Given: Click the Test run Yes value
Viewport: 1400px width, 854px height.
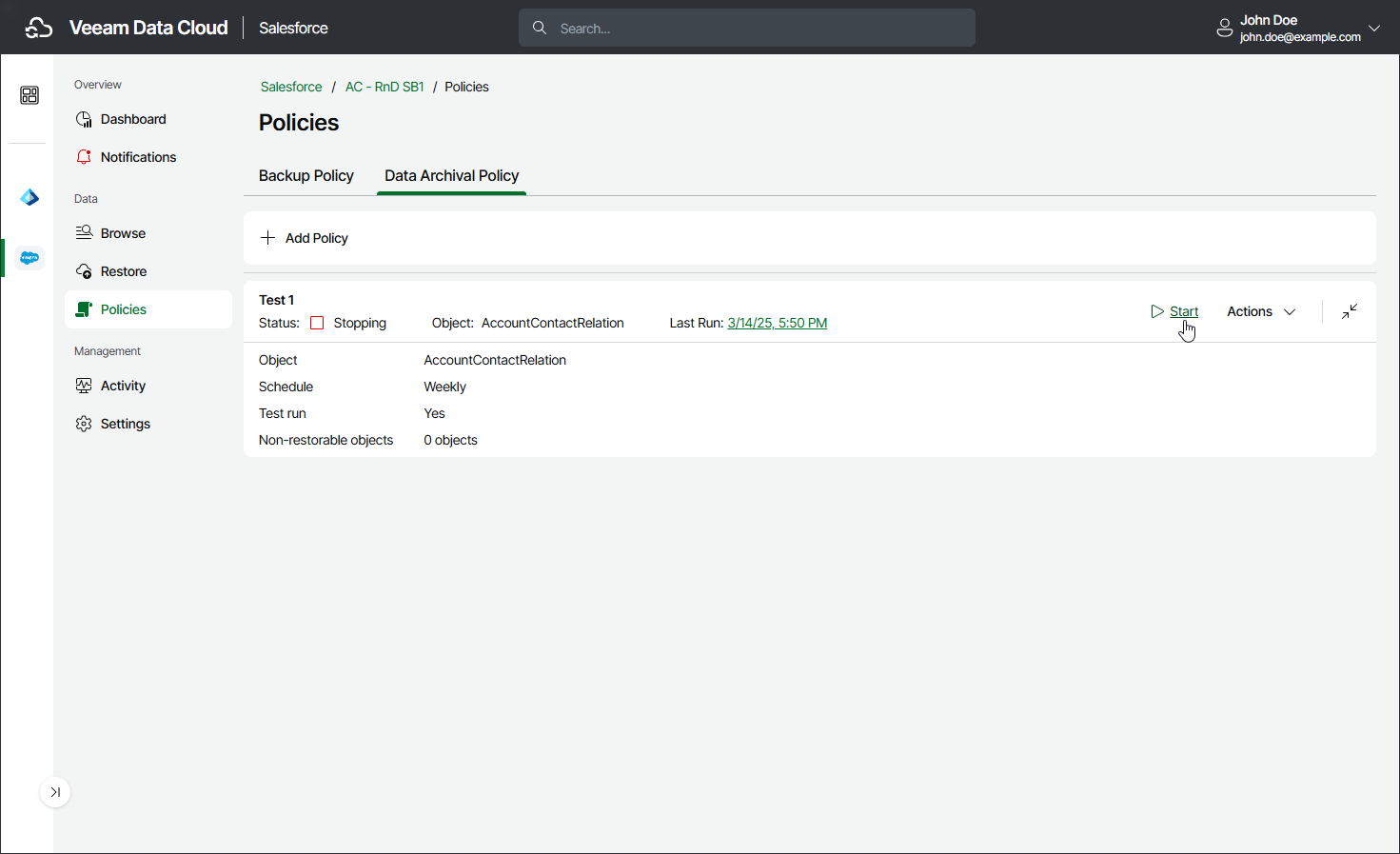Looking at the screenshot, I should (x=435, y=413).
